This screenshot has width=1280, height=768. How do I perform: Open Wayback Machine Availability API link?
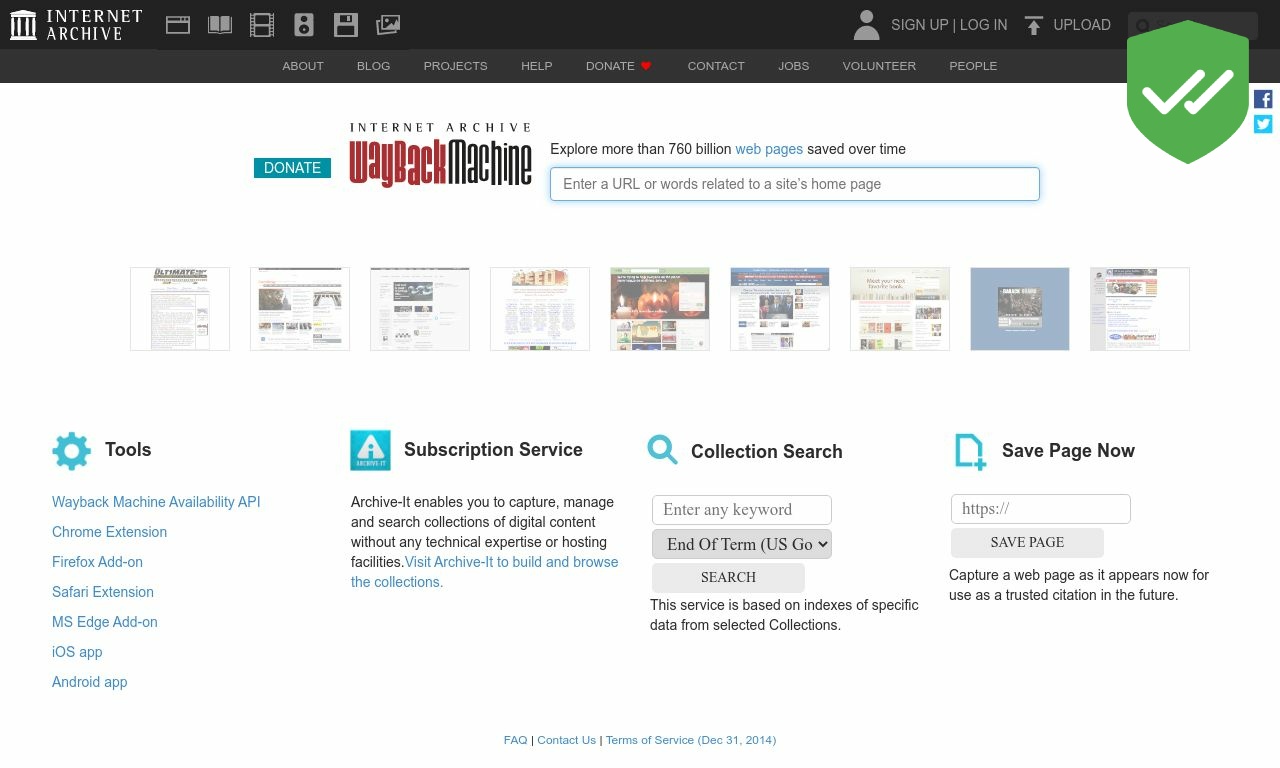coord(156,502)
